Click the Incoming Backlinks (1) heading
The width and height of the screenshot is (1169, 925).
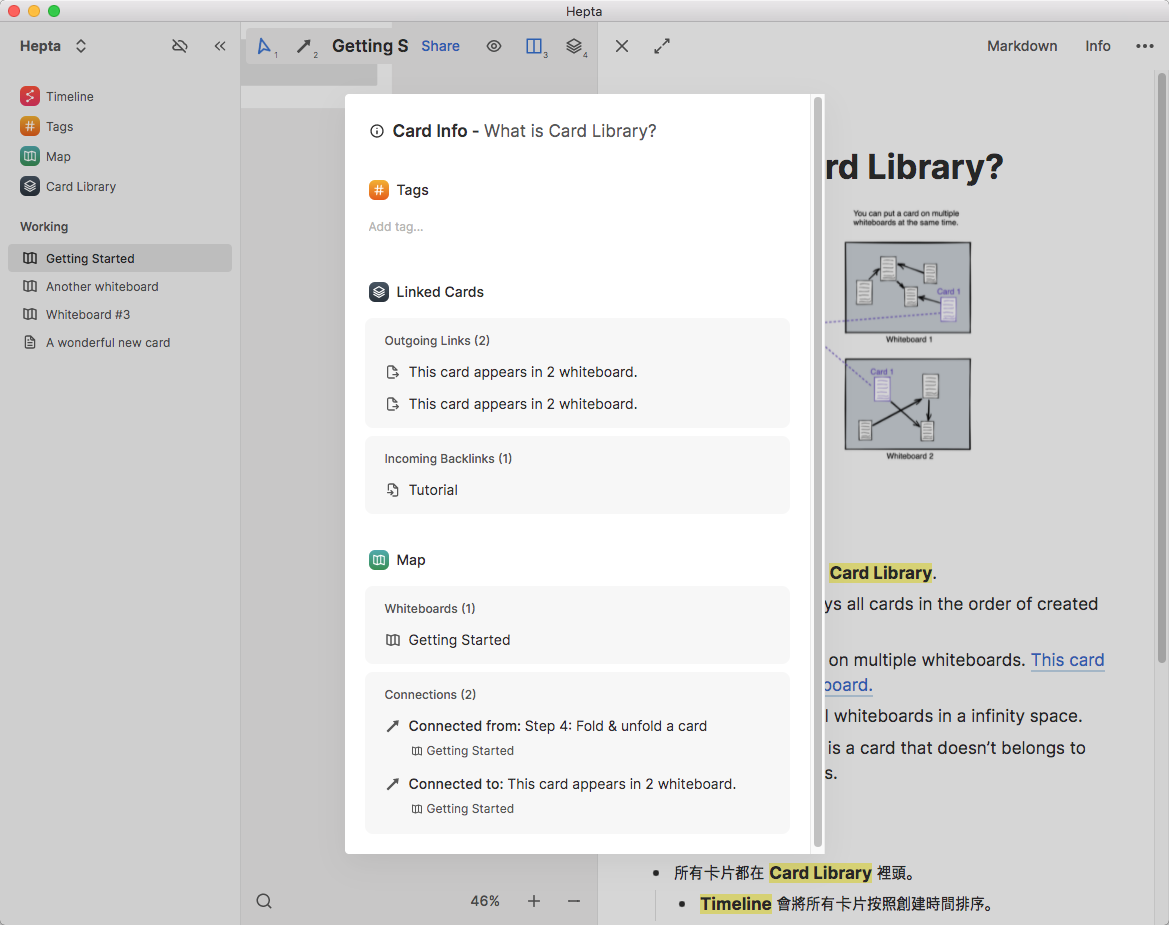click(448, 458)
